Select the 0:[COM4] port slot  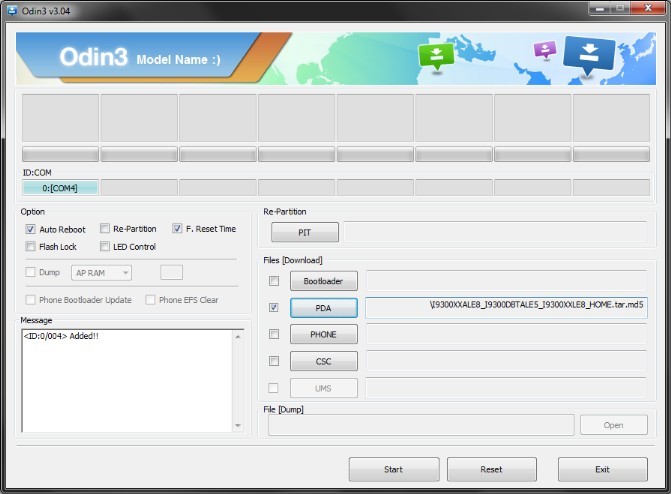pyautogui.click(x=60, y=188)
